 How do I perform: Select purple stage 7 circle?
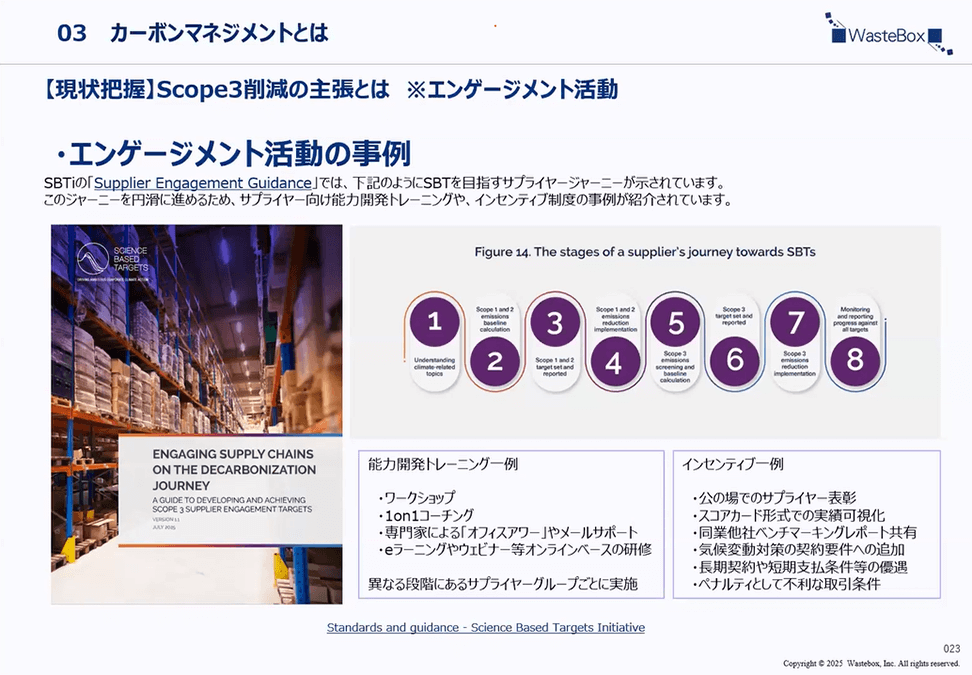coord(795,322)
